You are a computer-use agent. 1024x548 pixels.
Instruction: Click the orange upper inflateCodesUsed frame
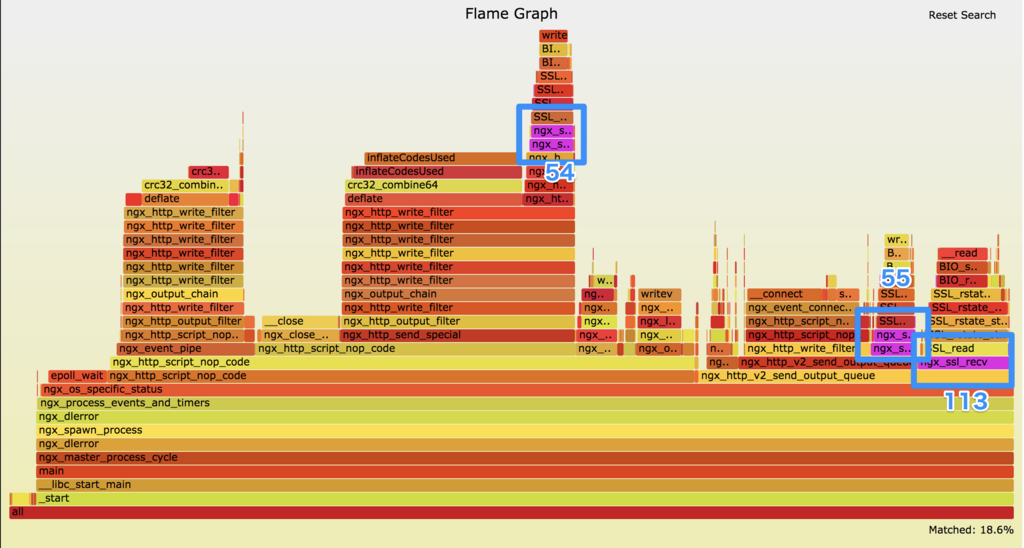click(x=441, y=158)
